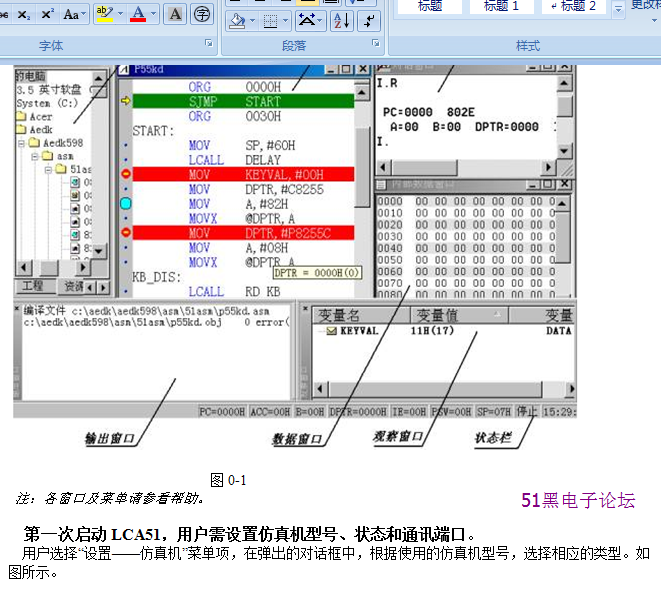Click the font color A button
Image resolution: width=661 pixels, height=594 pixels.
(x=137, y=14)
